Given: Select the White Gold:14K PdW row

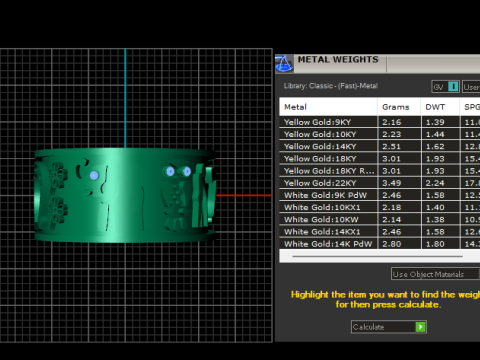Looking at the screenshot, I should click(379, 244).
